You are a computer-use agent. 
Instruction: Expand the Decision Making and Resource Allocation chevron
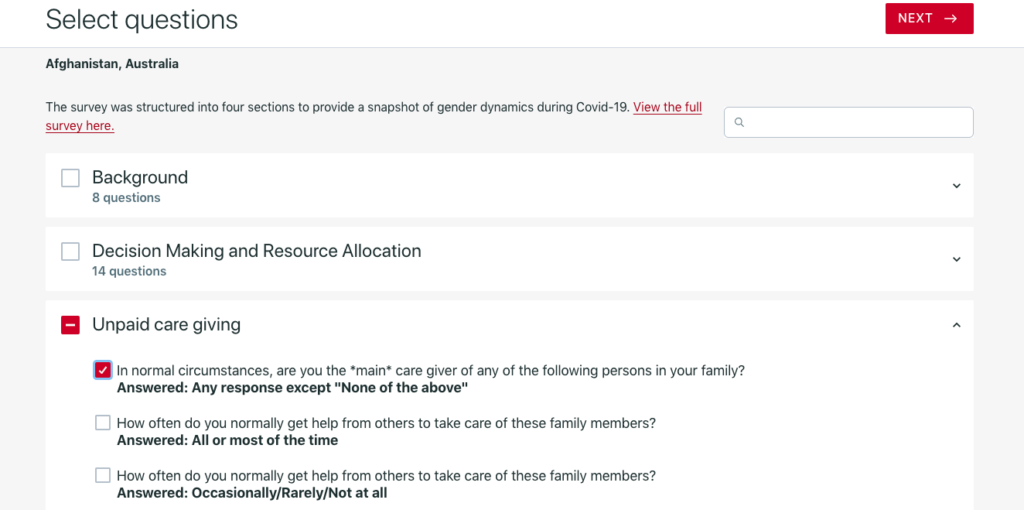pyautogui.click(x=956, y=259)
